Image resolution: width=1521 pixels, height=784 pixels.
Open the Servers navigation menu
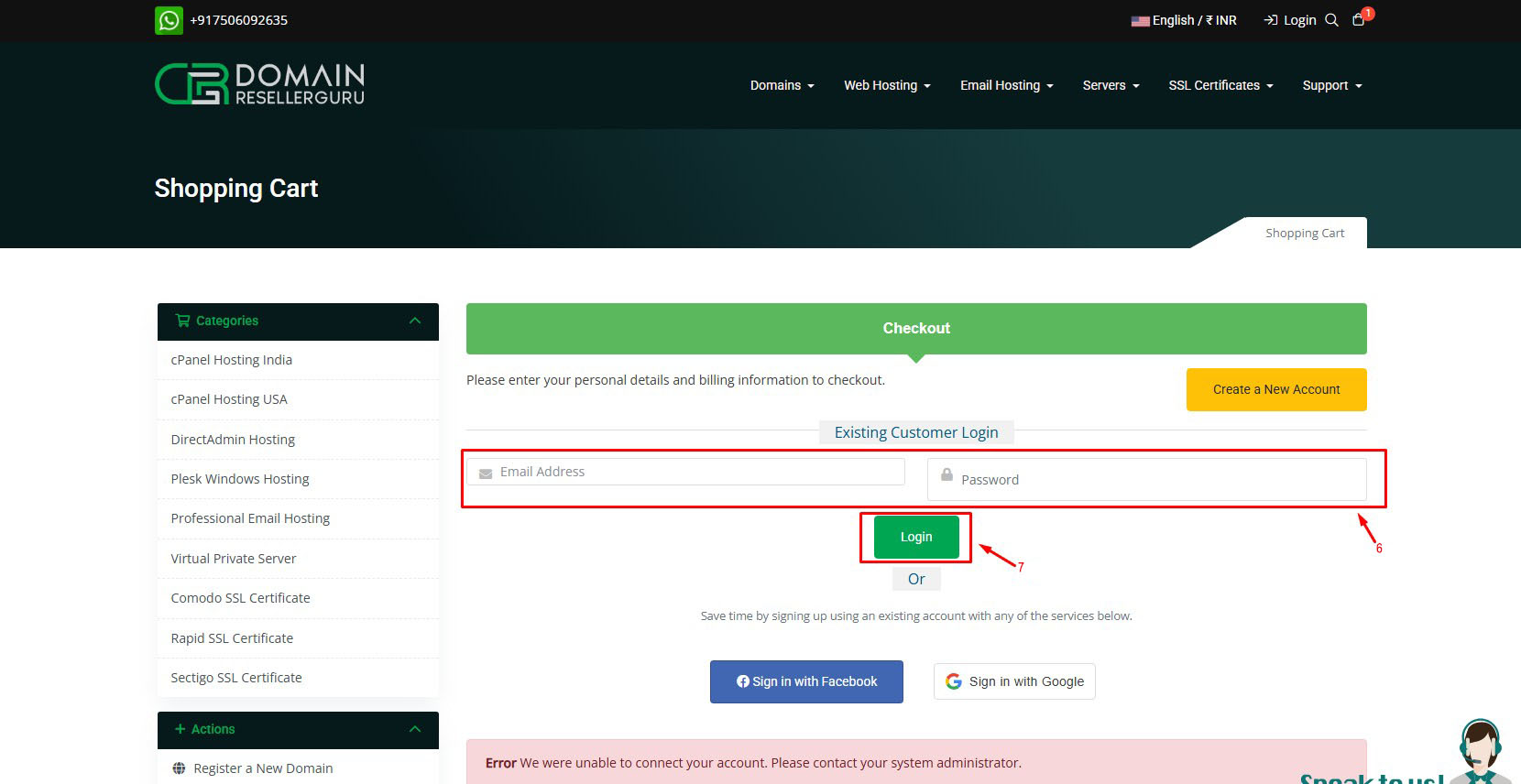pos(1110,85)
